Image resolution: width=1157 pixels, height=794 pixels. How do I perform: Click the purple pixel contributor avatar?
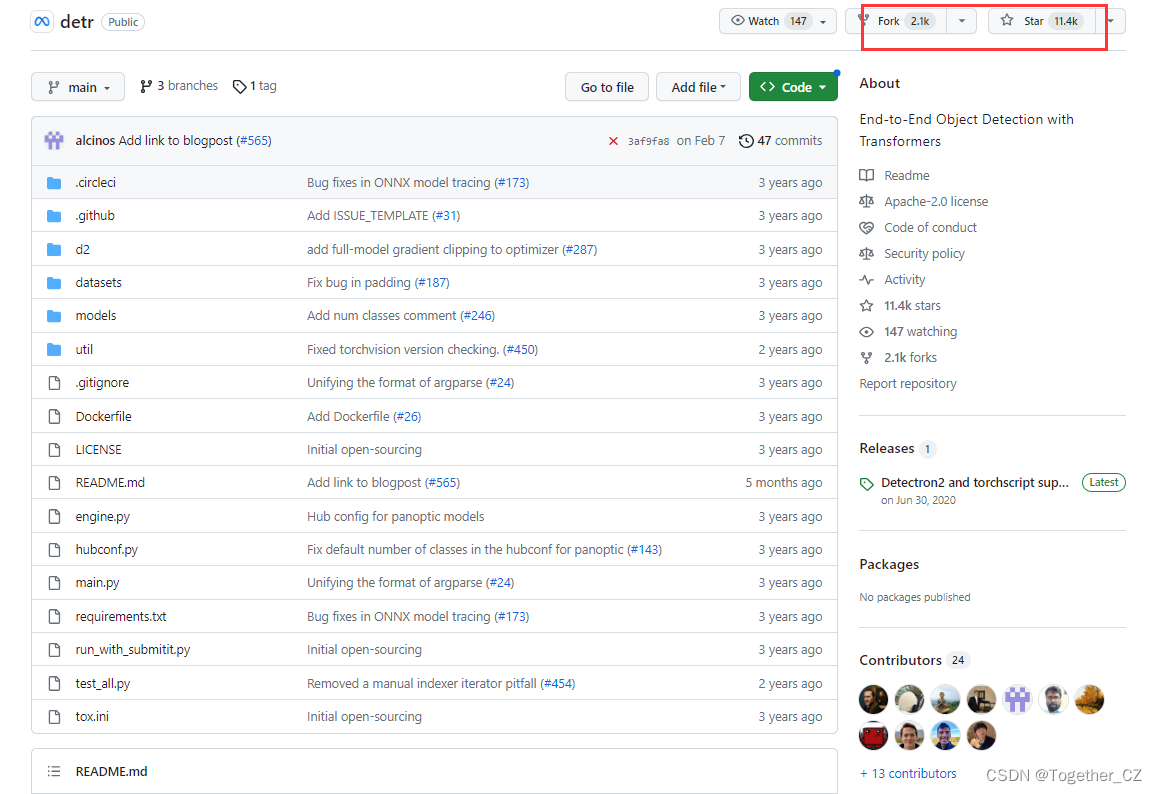click(x=1017, y=699)
